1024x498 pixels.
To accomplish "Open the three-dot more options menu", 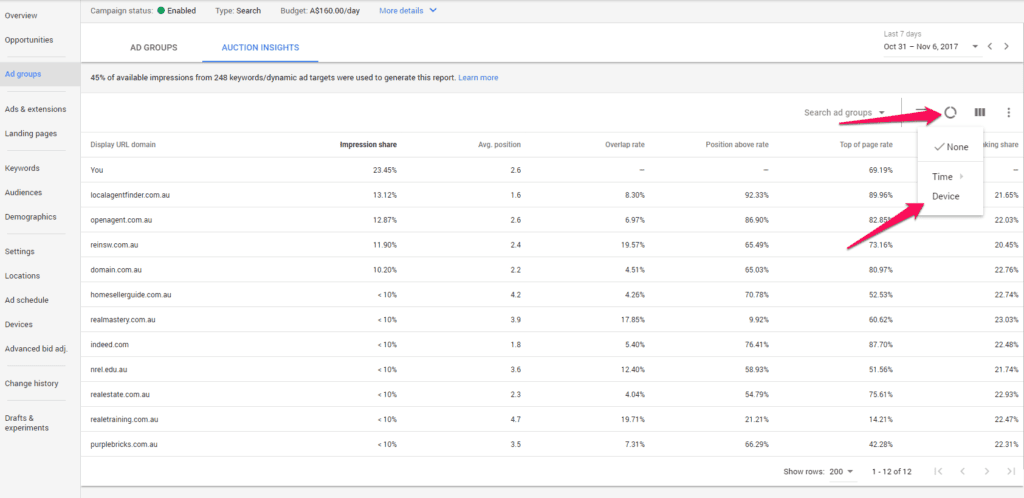I will click(1009, 112).
